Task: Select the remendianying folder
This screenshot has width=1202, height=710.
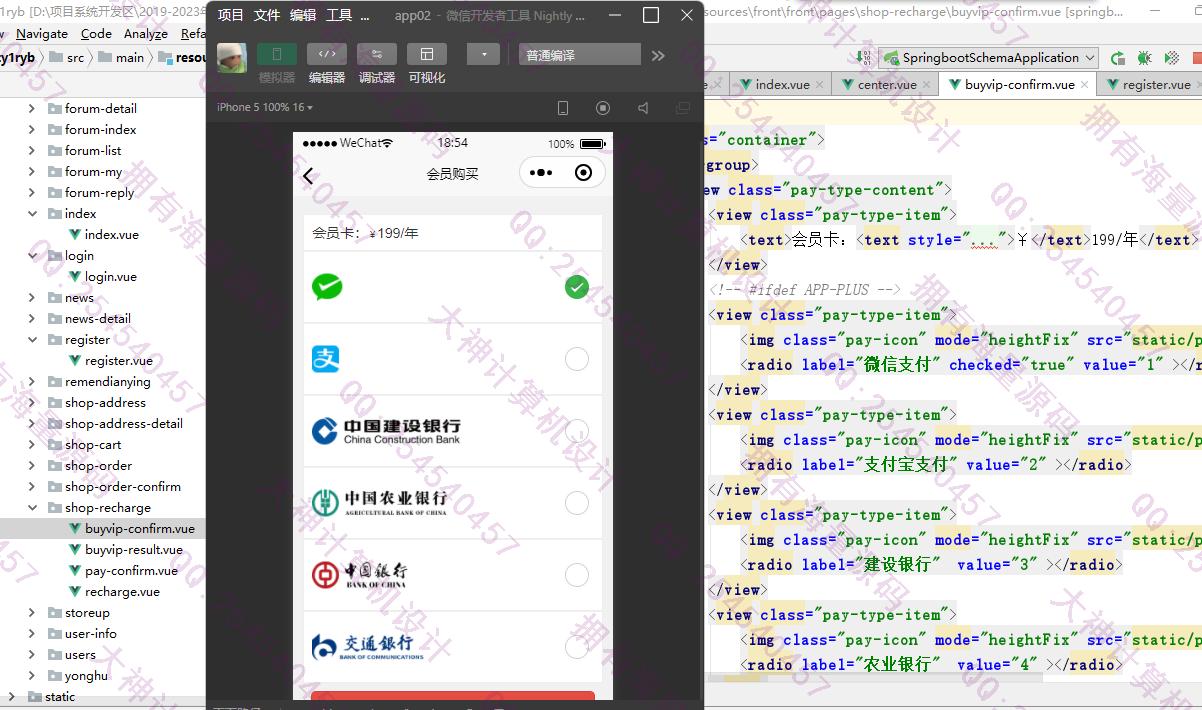Action: click(x=98, y=381)
